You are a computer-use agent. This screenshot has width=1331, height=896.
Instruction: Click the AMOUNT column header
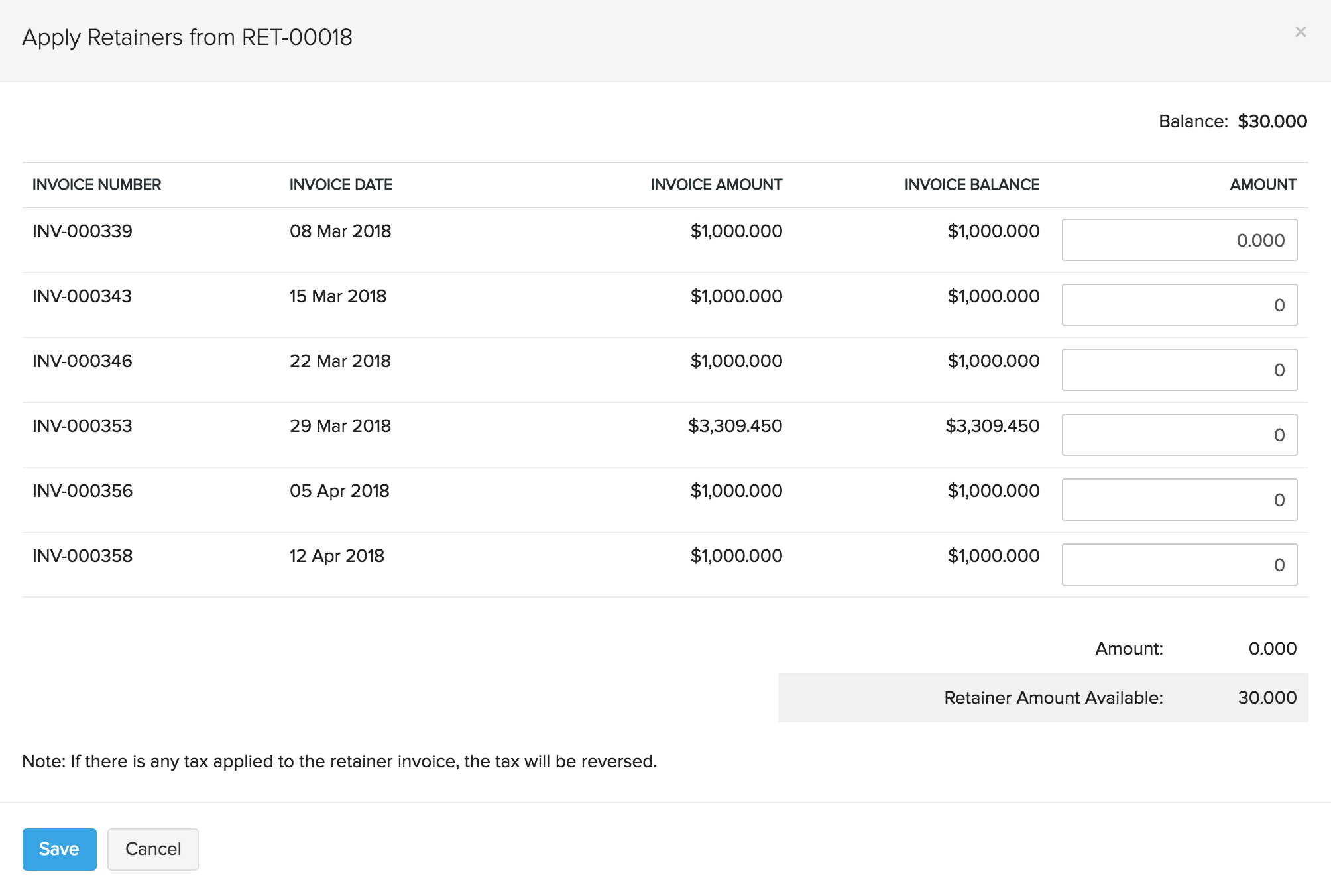click(1263, 184)
